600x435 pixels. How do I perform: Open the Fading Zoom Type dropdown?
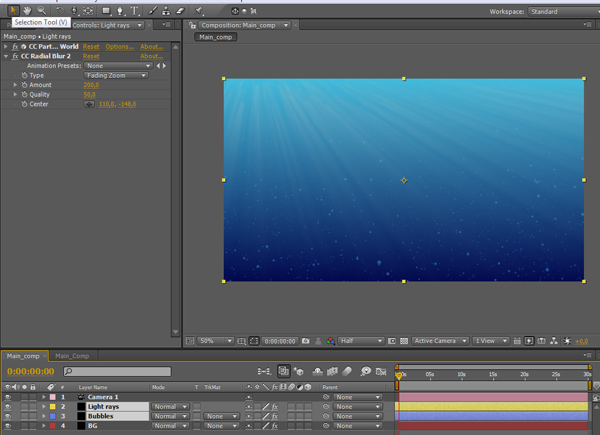tap(116, 75)
